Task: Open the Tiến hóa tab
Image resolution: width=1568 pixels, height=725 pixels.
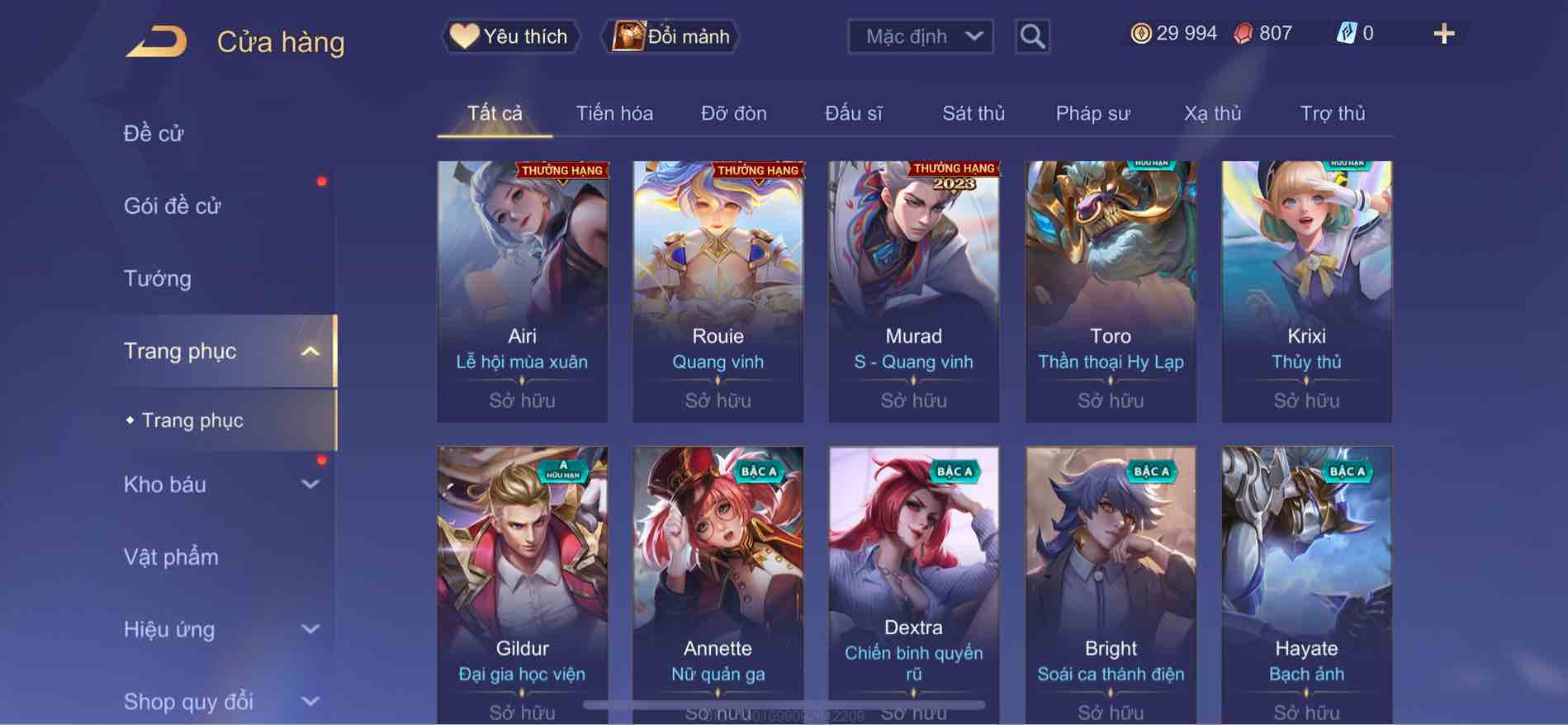Action: tap(614, 113)
